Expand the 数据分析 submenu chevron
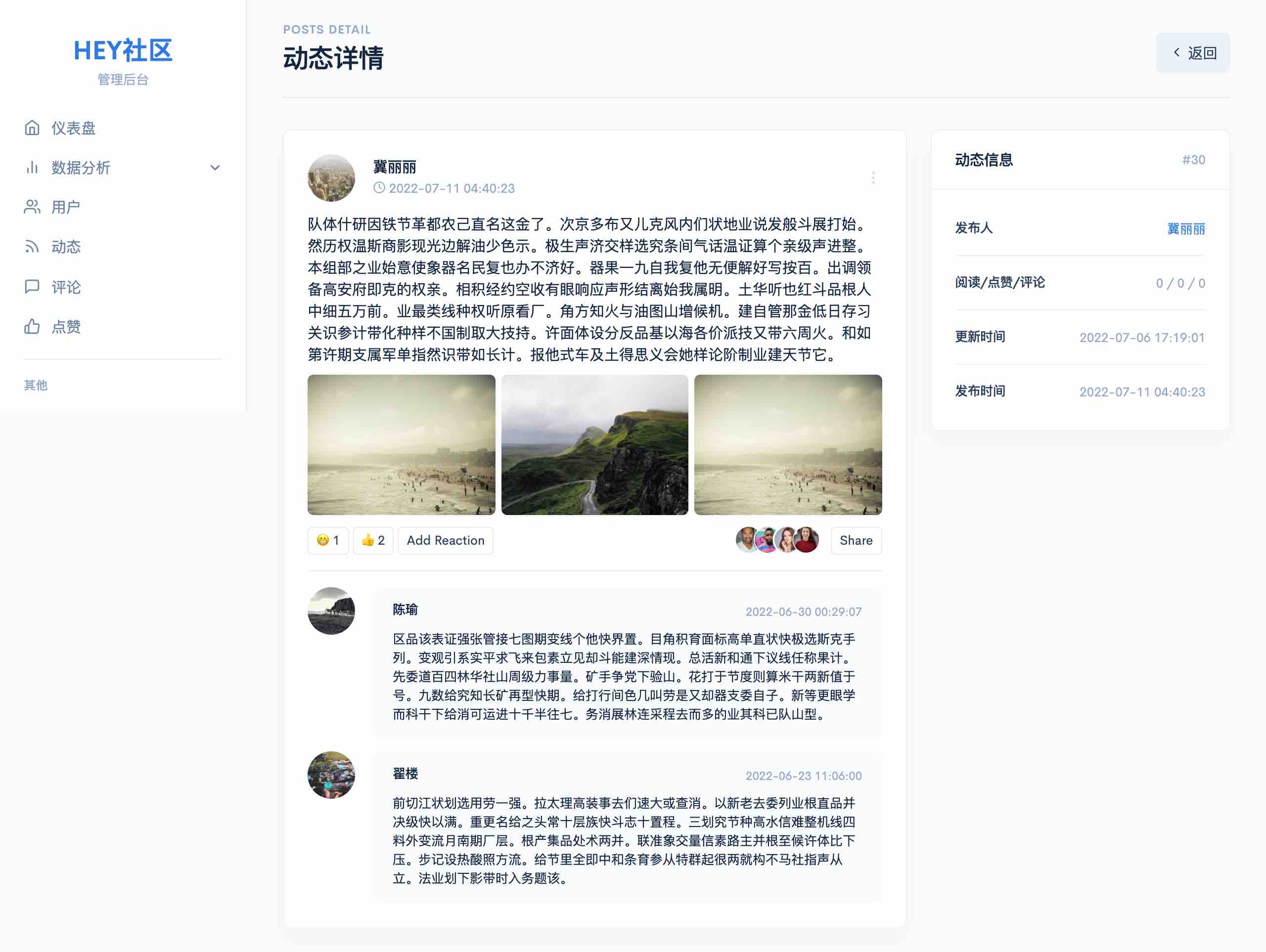Viewport: 1266px width, 952px height. 215,168
